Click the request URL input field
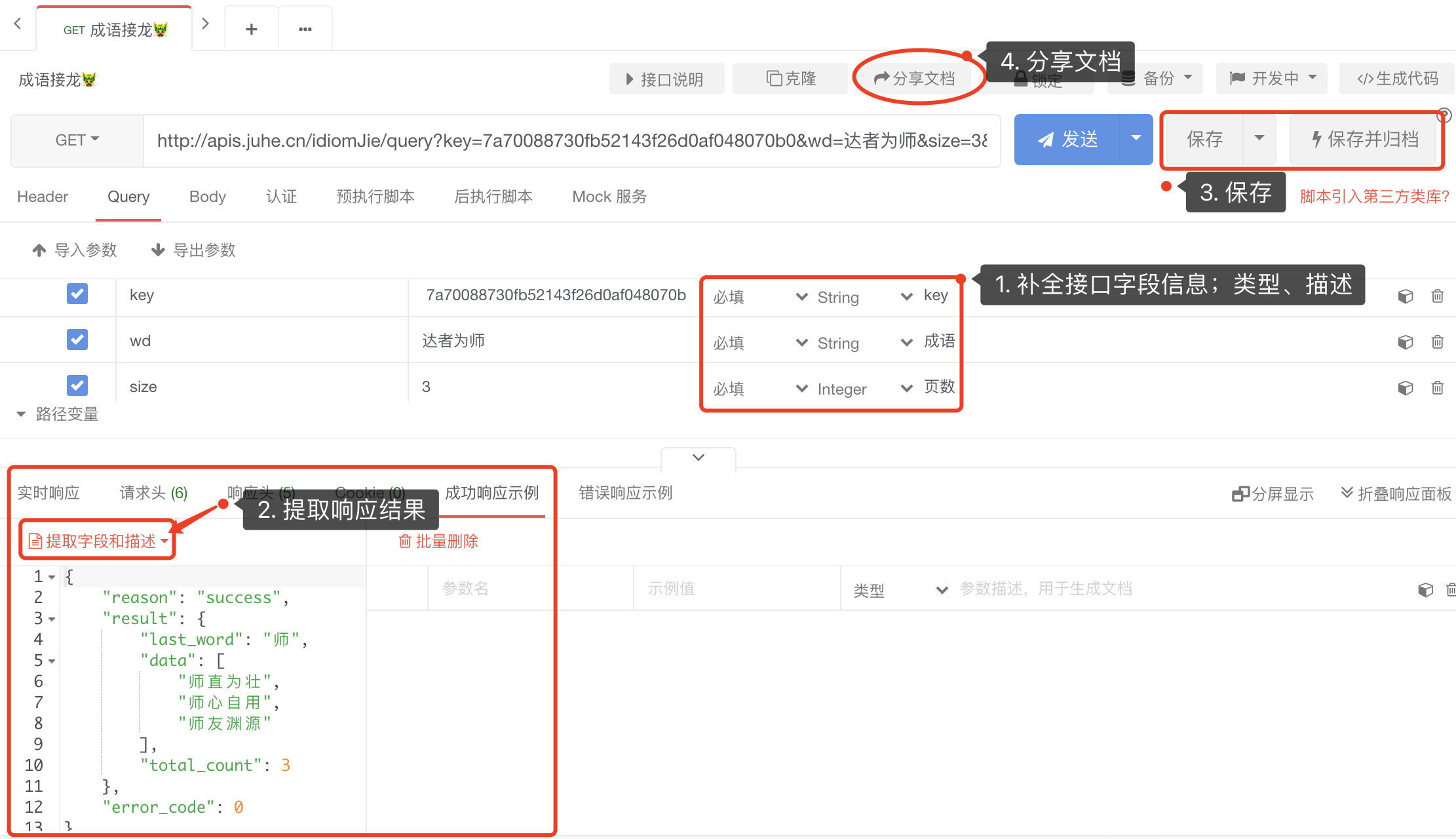 pyautogui.click(x=570, y=140)
